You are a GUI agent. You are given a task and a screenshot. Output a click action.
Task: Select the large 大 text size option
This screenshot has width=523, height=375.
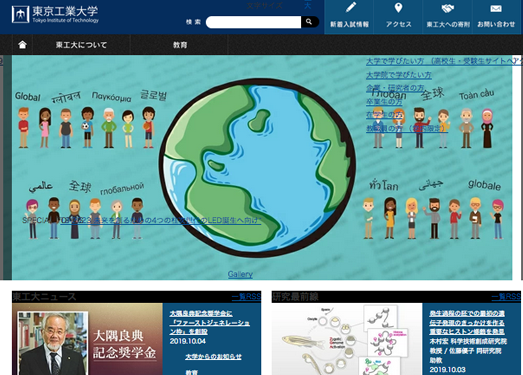pyautogui.click(x=308, y=5)
